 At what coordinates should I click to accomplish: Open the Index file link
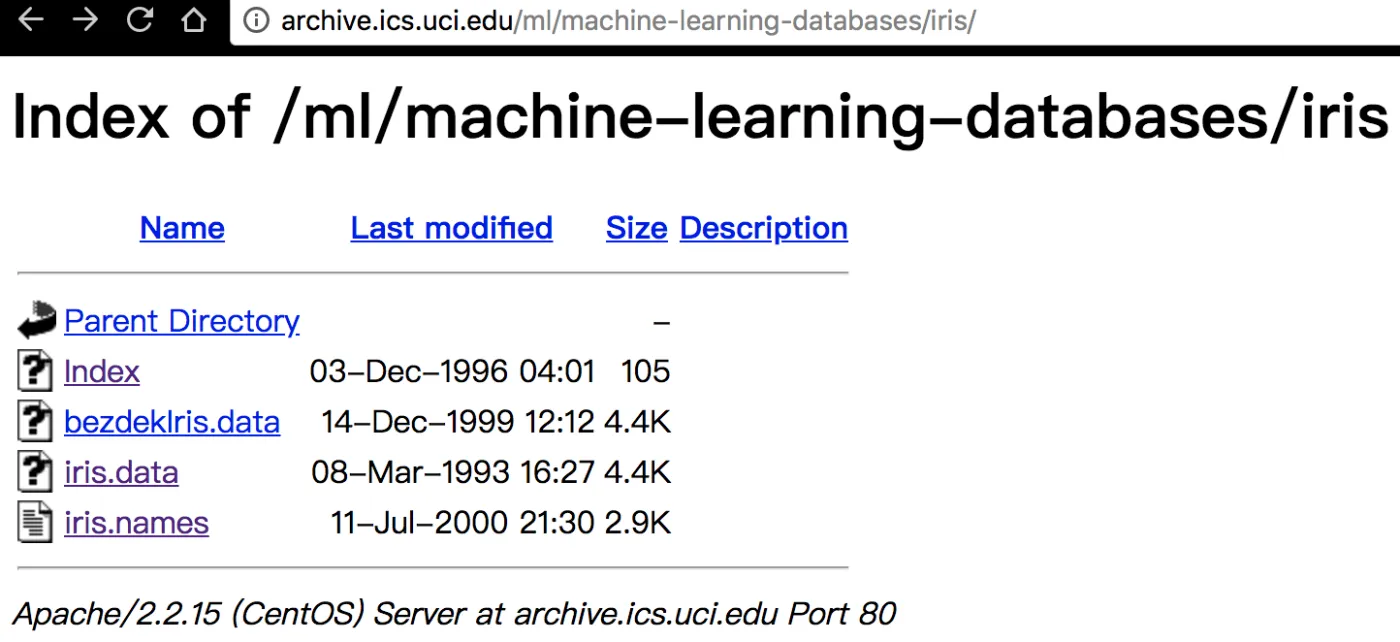102,372
